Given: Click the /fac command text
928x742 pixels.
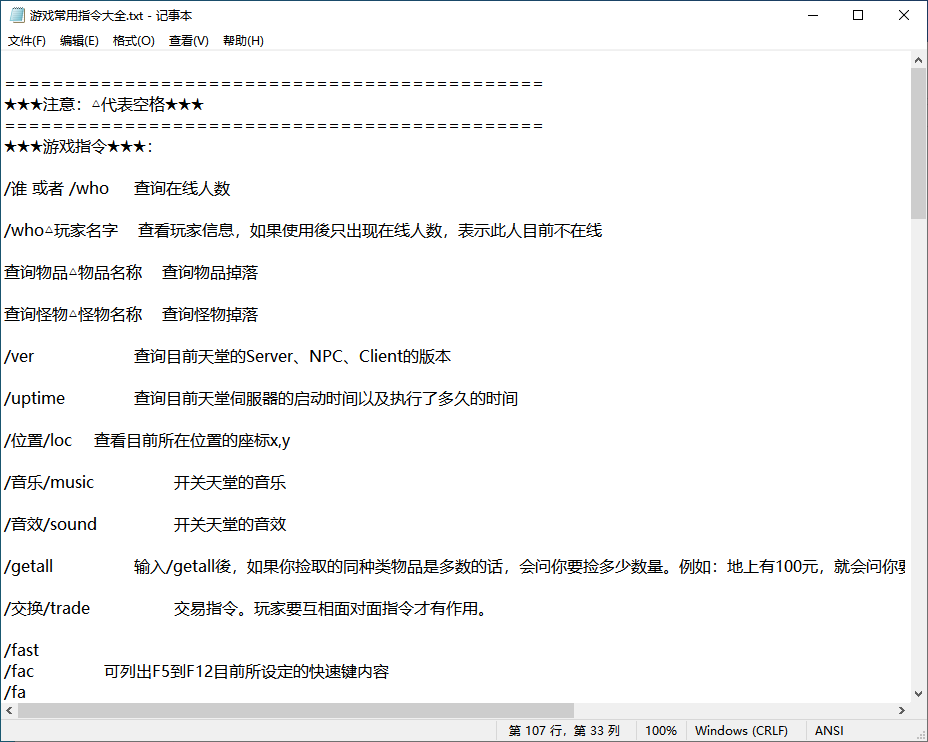Looking at the screenshot, I should click(x=19, y=672).
